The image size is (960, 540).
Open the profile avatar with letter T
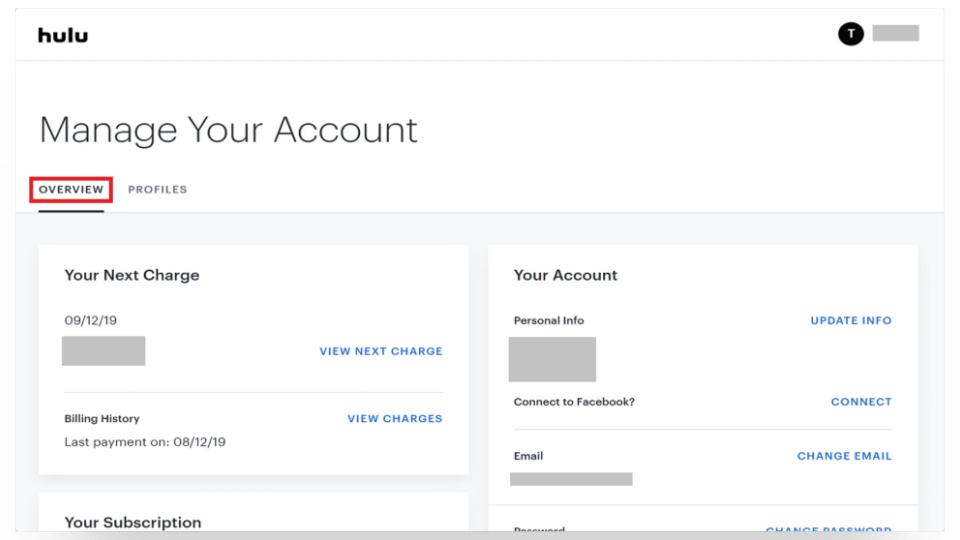click(x=850, y=34)
